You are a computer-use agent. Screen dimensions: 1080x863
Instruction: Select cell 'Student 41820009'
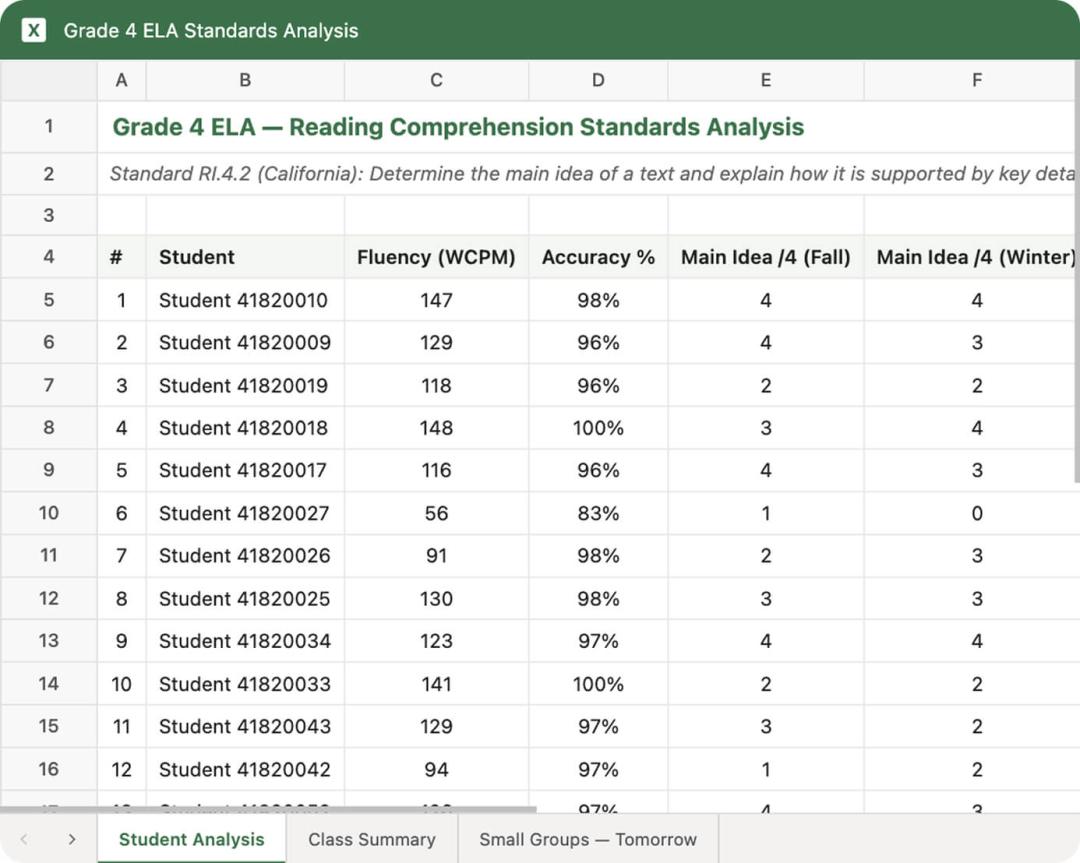pyautogui.click(x=245, y=342)
